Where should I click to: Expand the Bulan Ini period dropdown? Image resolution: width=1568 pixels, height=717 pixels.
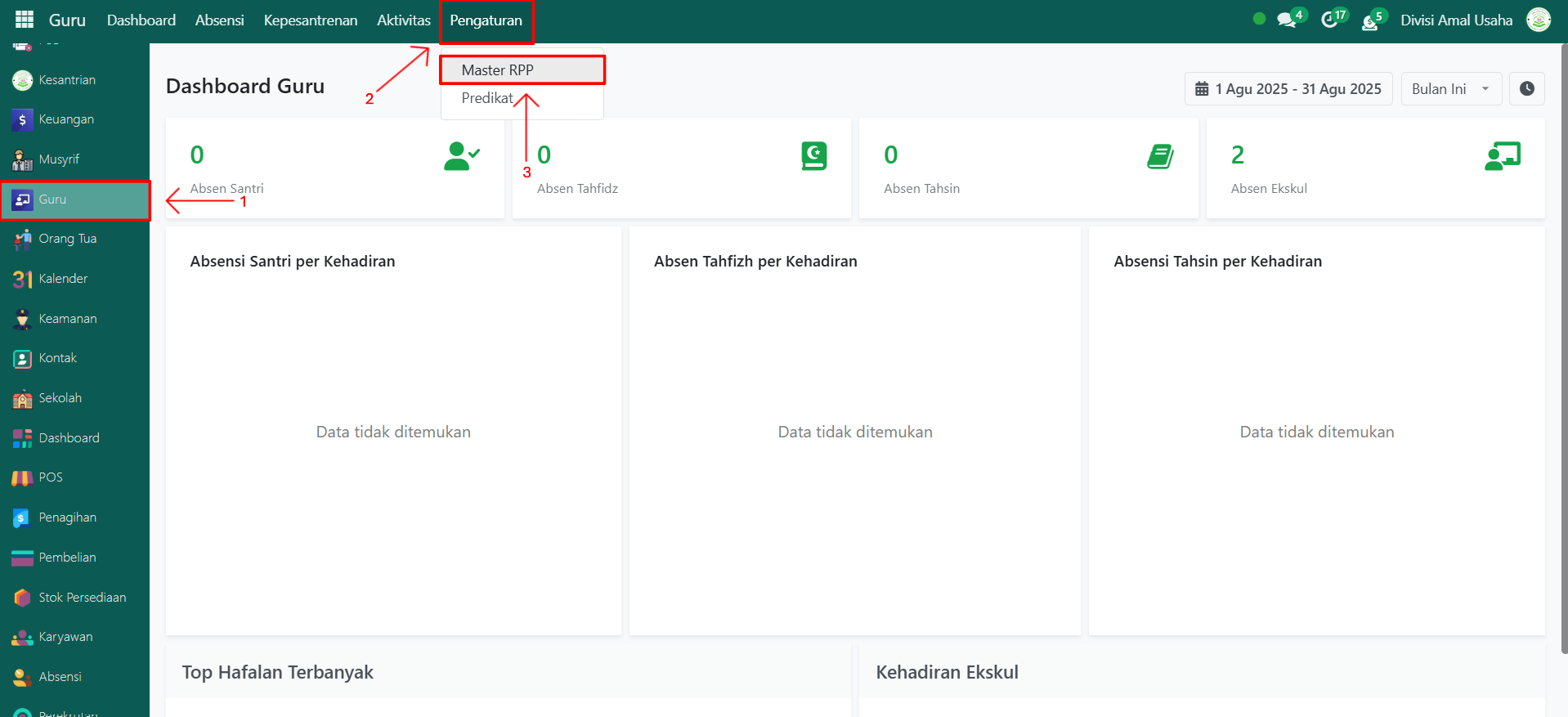[x=1451, y=89]
